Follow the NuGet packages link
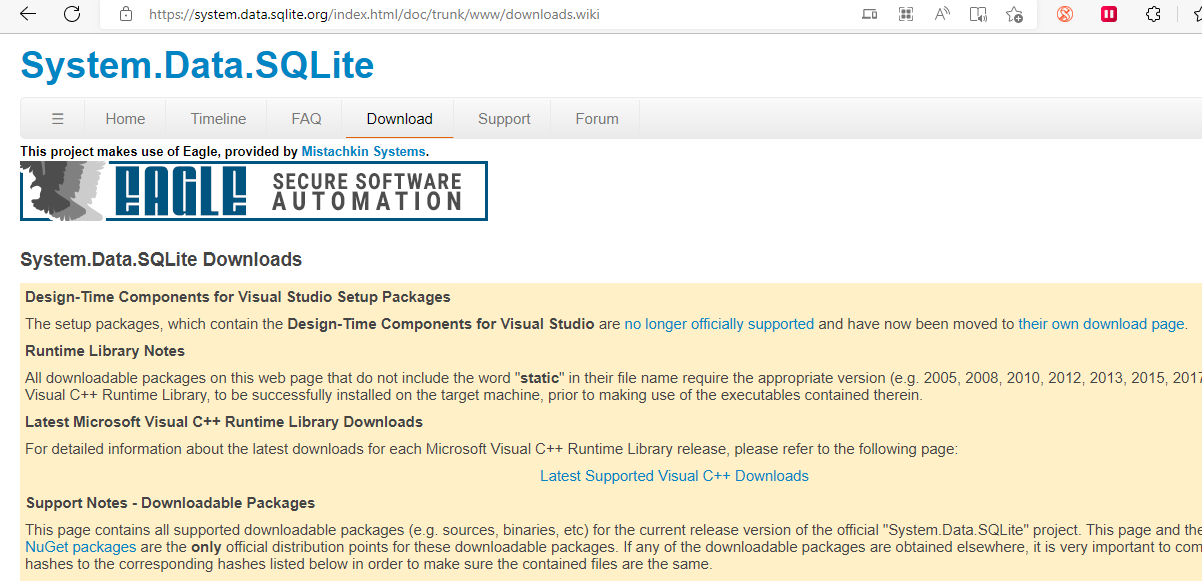This screenshot has height=581, width=1202. (x=80, y=547)
